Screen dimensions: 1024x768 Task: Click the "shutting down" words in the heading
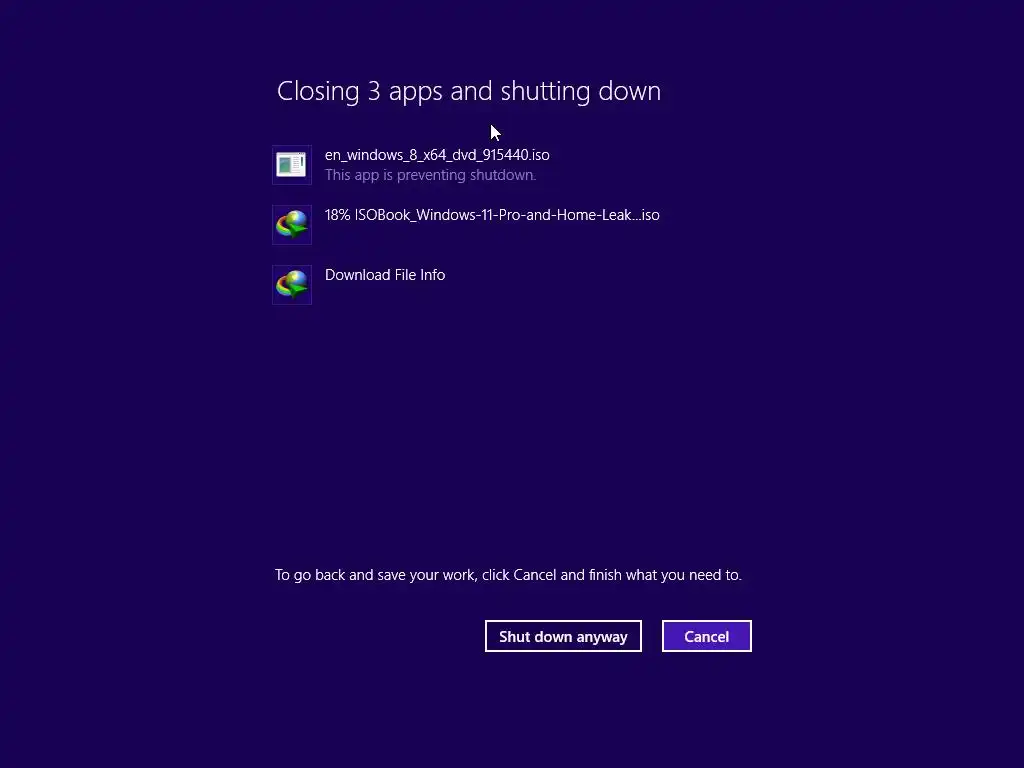[581, 91]
